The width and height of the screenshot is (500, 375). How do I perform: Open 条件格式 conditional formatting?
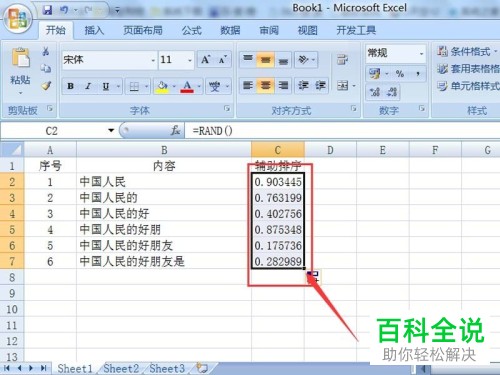(468, 51)
